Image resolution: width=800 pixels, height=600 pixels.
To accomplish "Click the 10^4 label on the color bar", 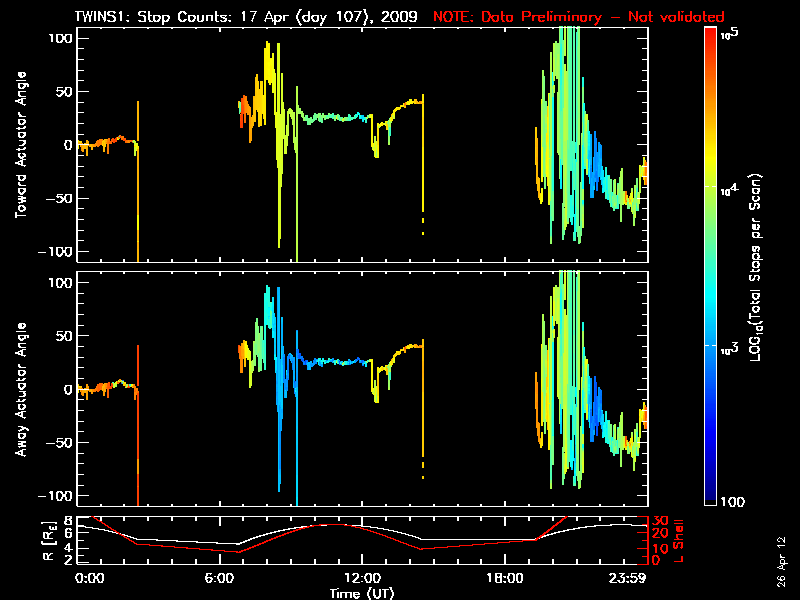I will pos(730,190).
